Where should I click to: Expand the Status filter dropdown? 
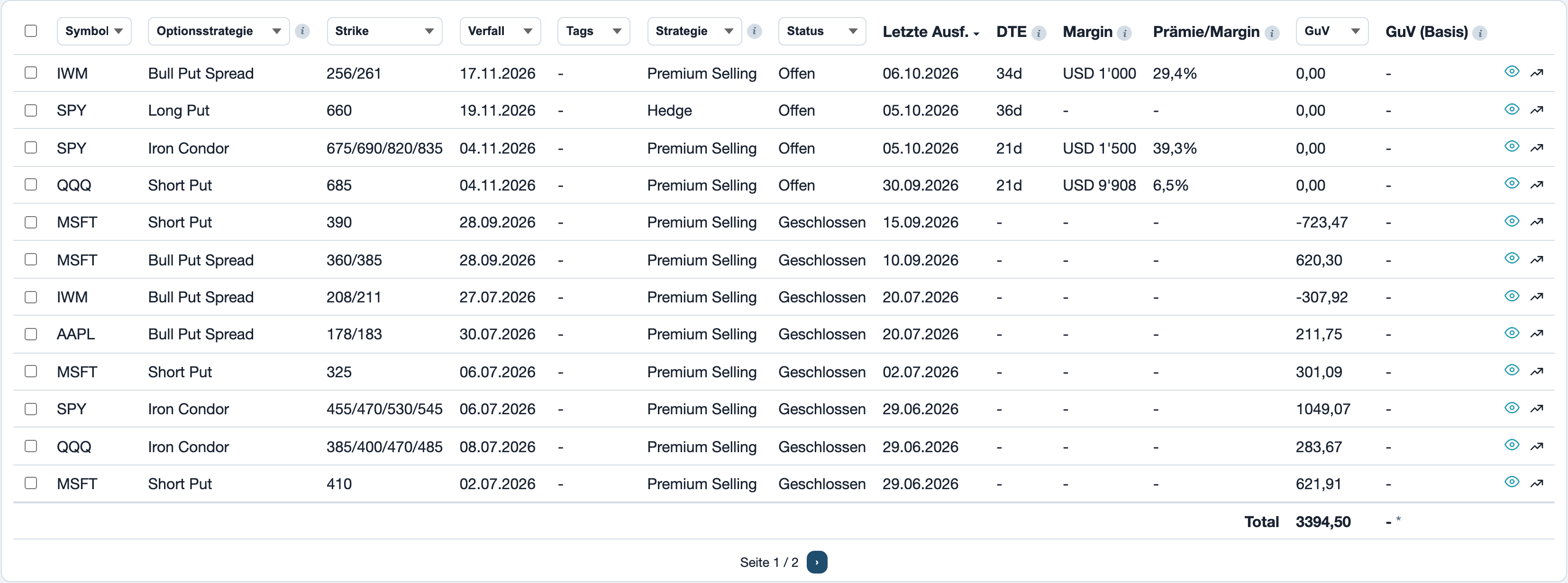(x=822, y=31)
